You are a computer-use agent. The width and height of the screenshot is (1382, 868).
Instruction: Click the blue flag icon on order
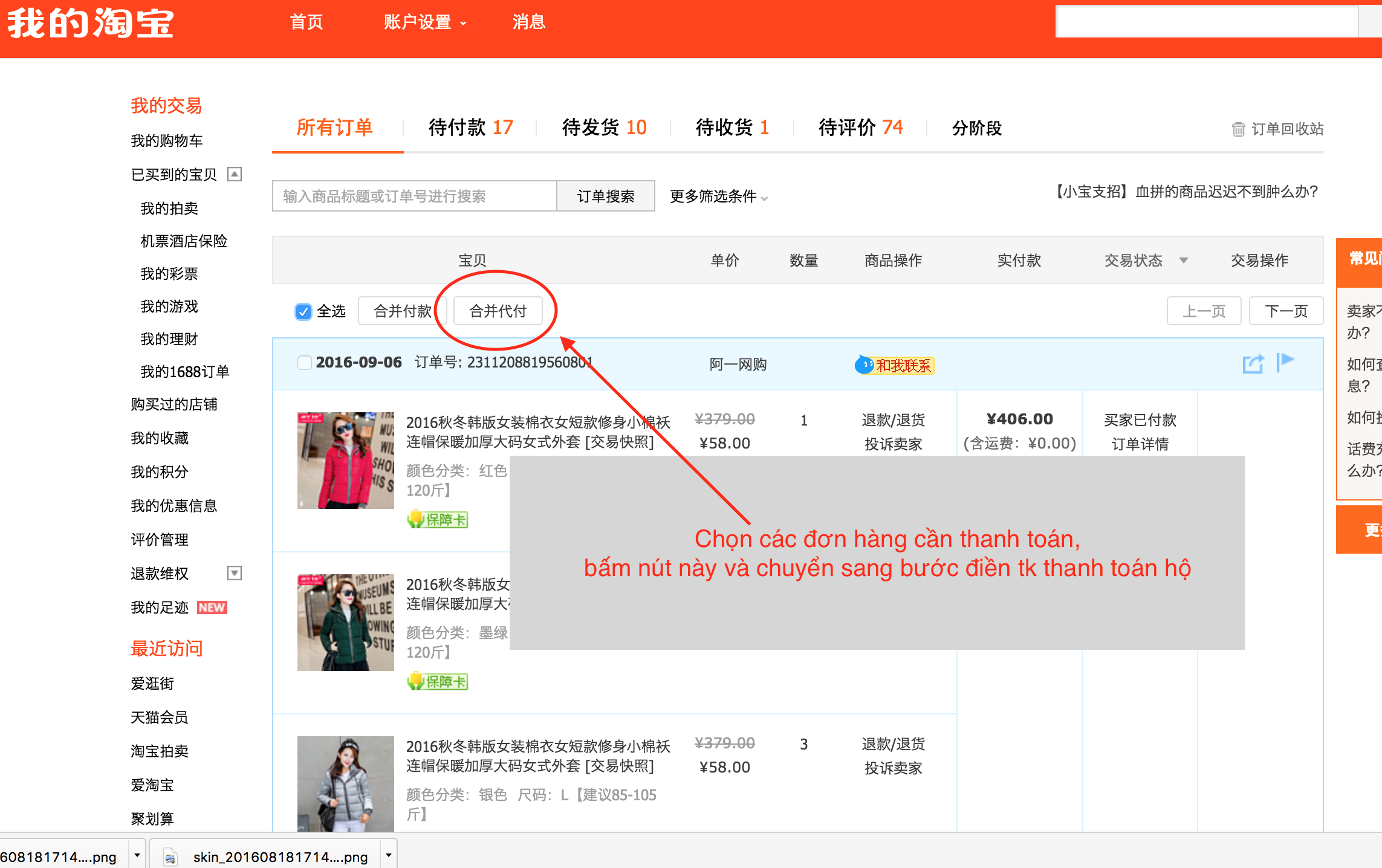click(x=1285, y=362)
